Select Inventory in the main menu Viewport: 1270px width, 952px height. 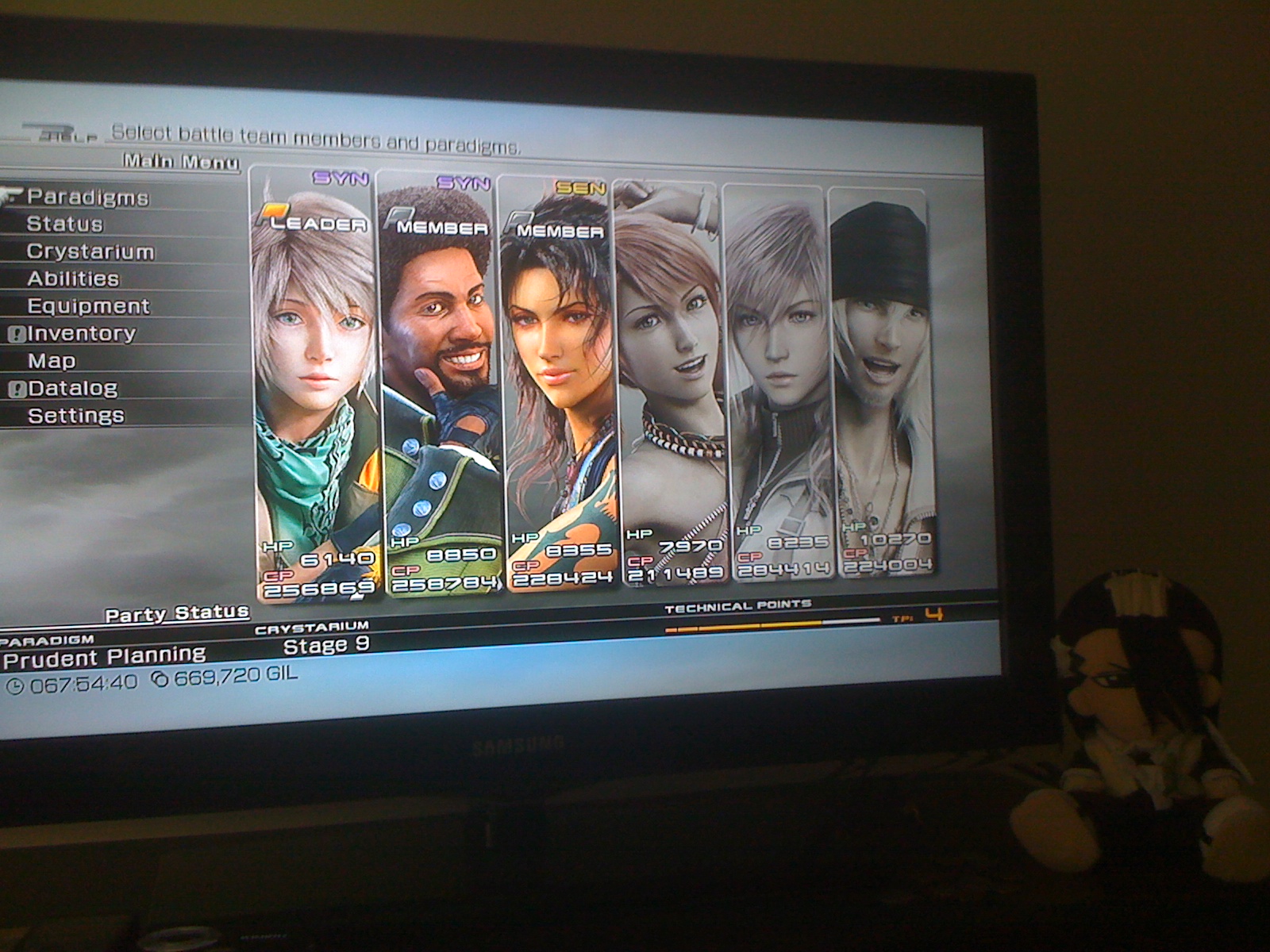[82, 333]
